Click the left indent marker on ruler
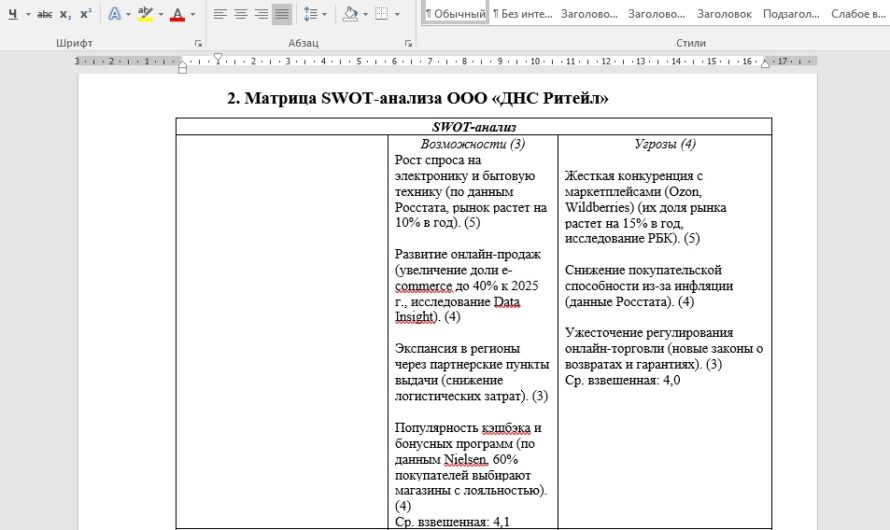890x530 pixels. click(x=182, y=67)
